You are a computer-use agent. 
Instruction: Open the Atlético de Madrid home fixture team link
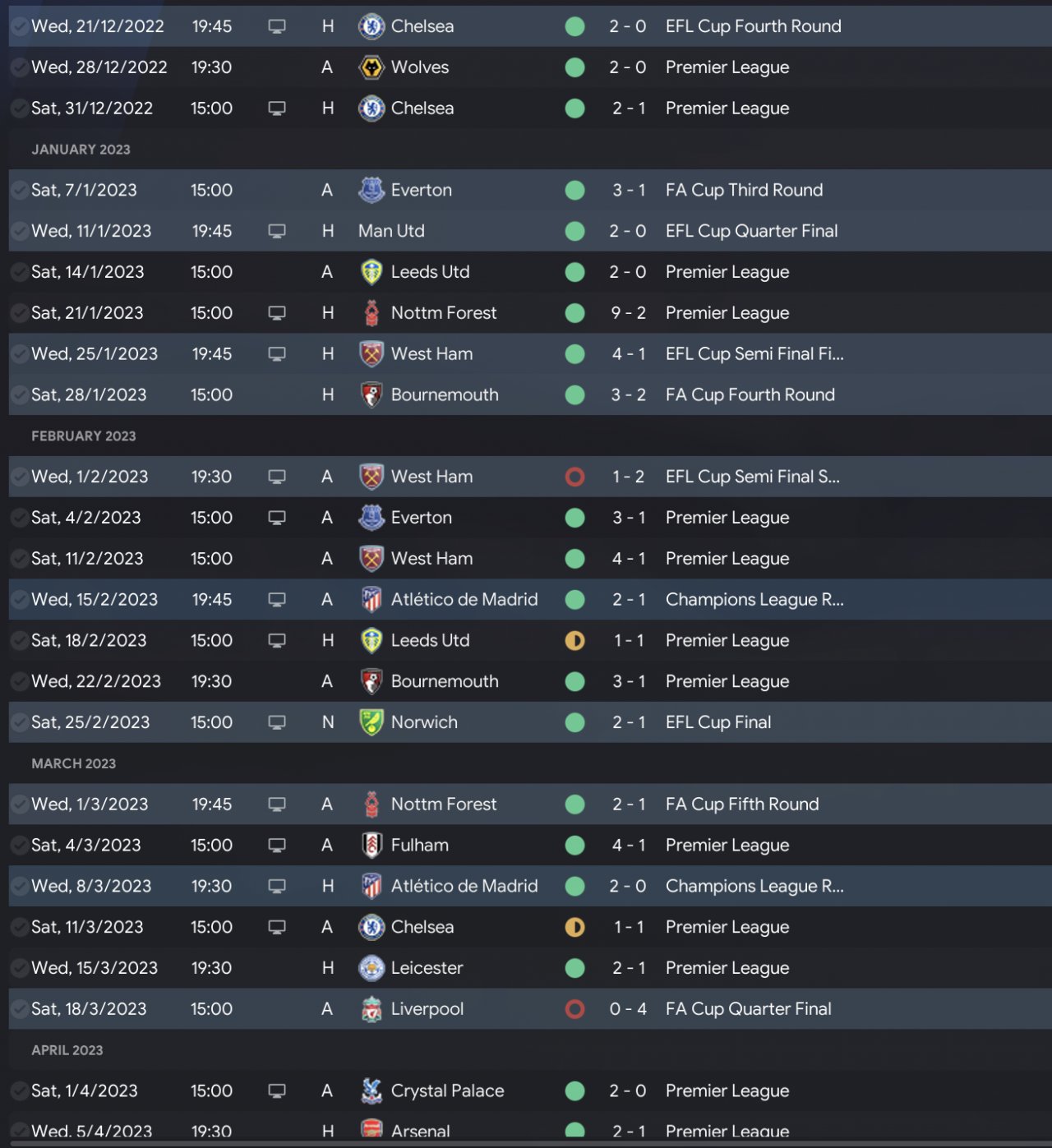(464, 886)
